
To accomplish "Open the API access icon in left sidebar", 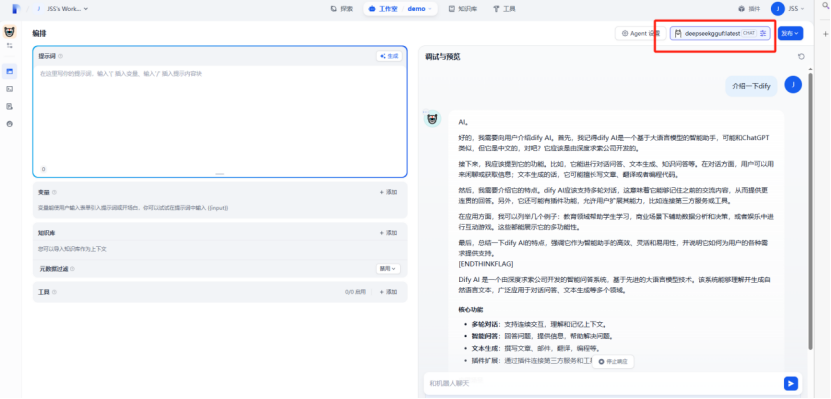I will coord(10,88).
